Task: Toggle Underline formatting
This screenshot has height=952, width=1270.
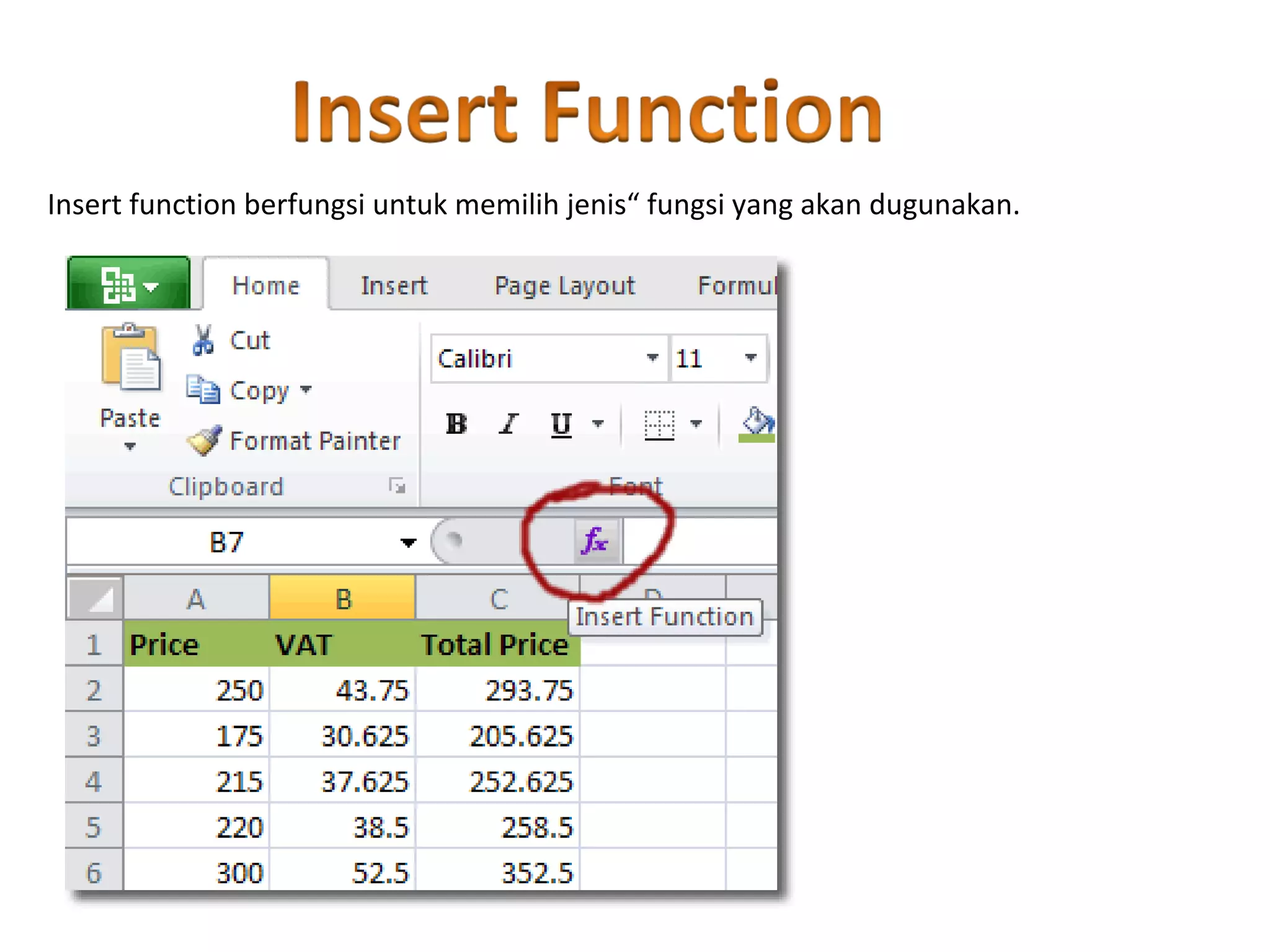Action: [561, 425]
